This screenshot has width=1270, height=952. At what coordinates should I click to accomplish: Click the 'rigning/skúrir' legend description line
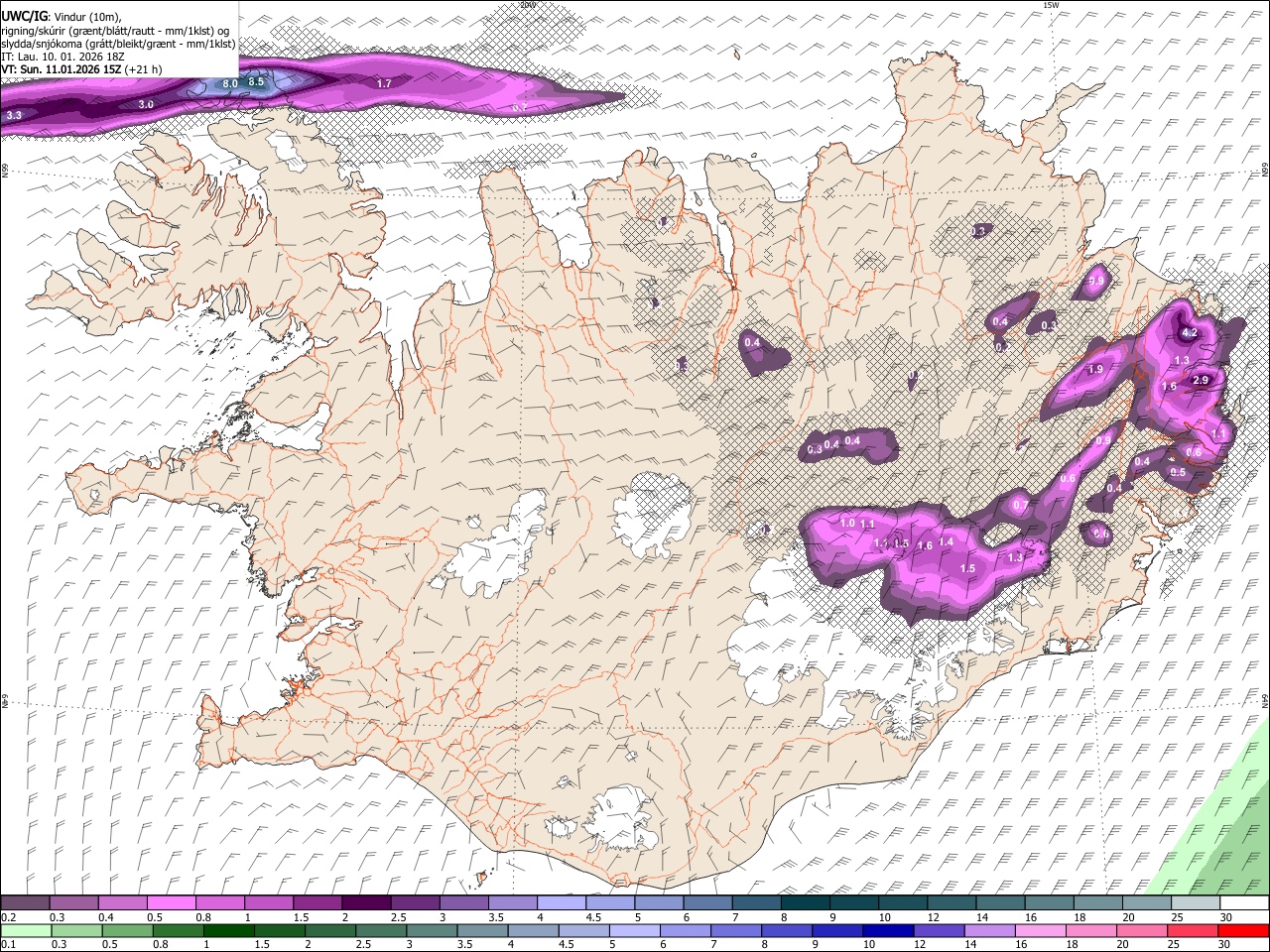tap(114, 31)
